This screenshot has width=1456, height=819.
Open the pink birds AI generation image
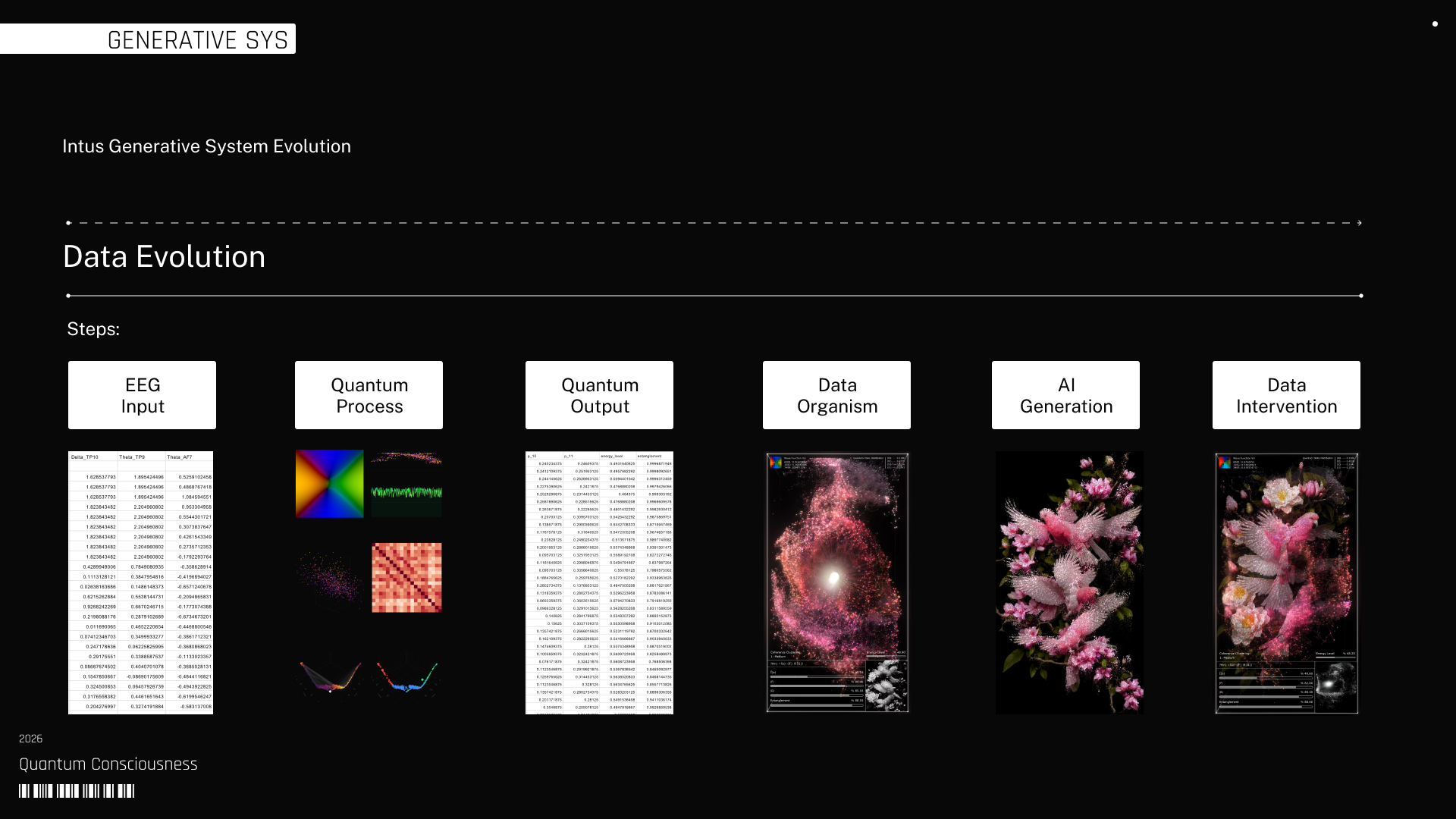(x=1069, y=582)
